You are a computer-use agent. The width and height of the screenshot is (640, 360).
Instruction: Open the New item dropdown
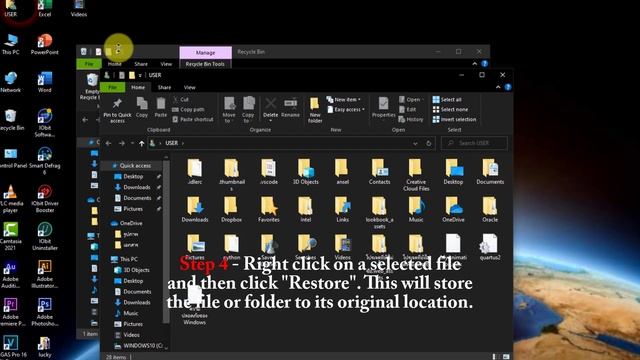(344, 100)
